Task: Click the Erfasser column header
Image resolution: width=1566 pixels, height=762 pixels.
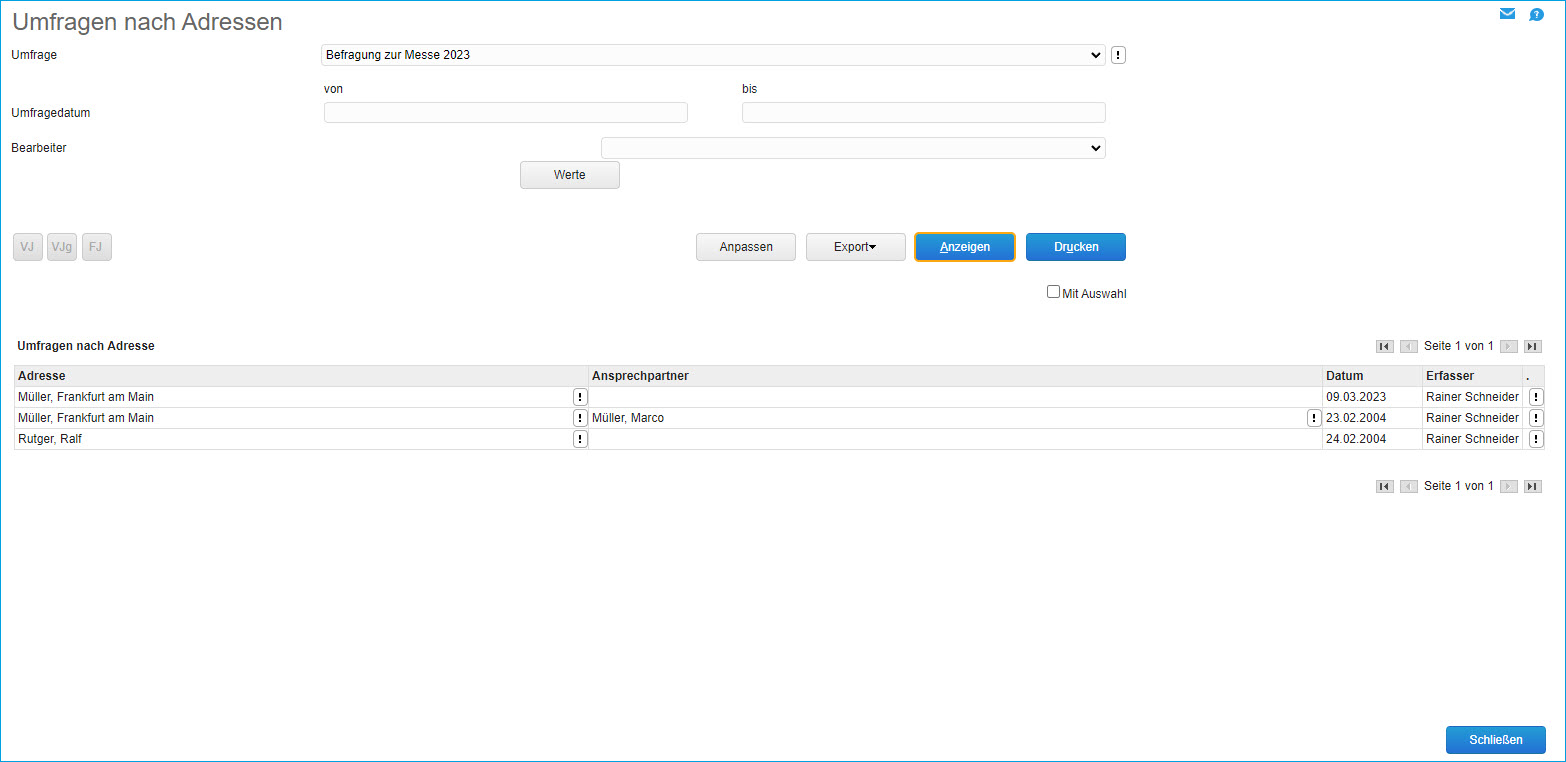Action: coord(1473,376)
